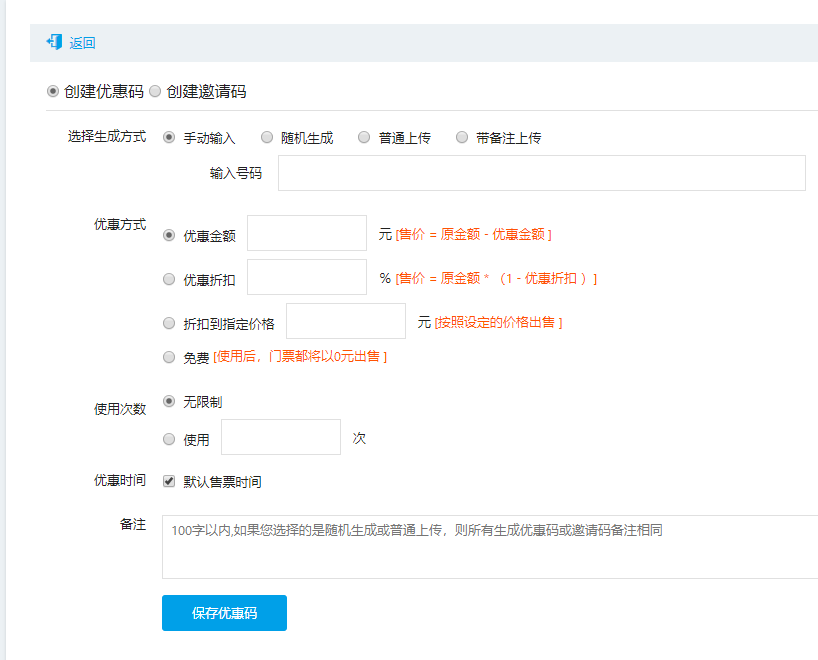Select 无限制 usage count
Screen dimensions: 818x660
[x=169, y=401]
